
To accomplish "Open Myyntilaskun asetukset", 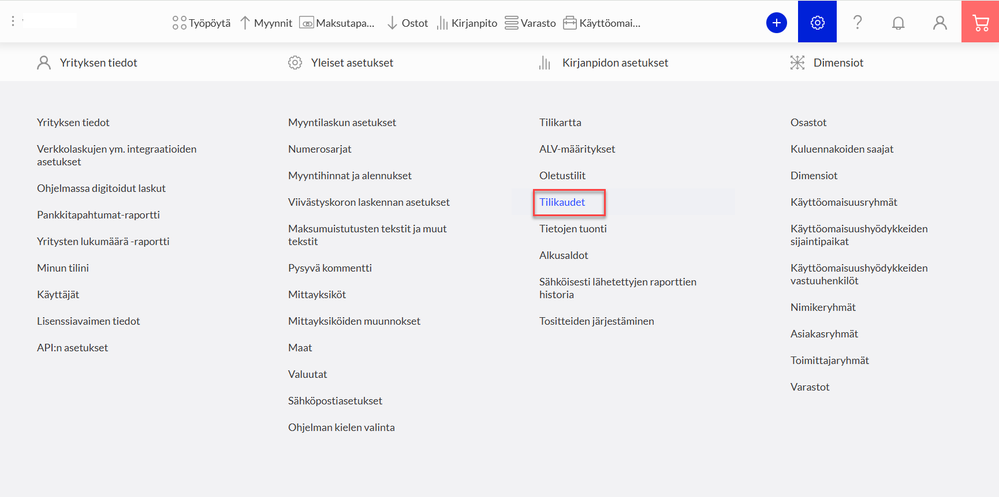I will [x=342, y=122].
